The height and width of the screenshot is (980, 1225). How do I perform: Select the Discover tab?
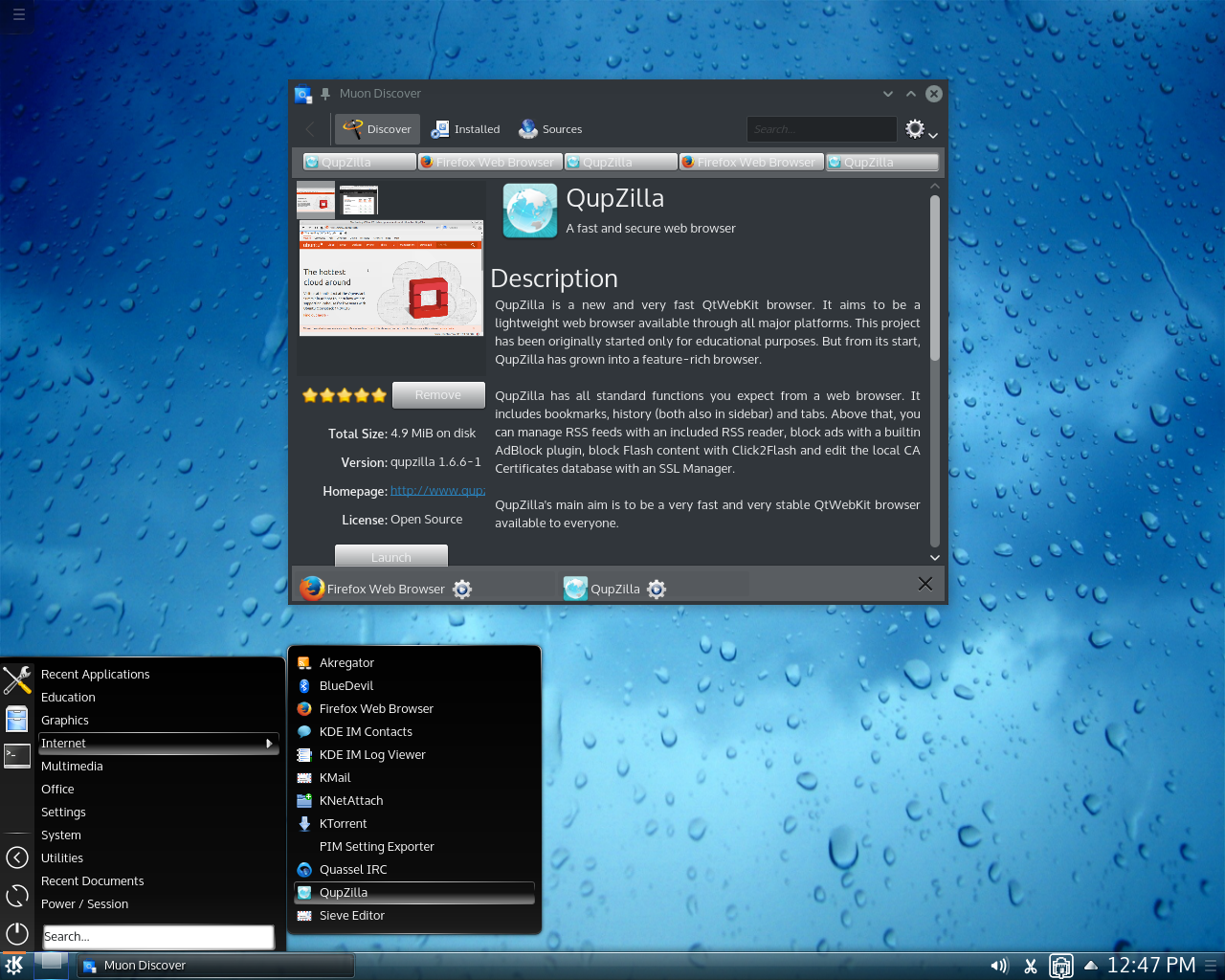[x=377, y=129]
